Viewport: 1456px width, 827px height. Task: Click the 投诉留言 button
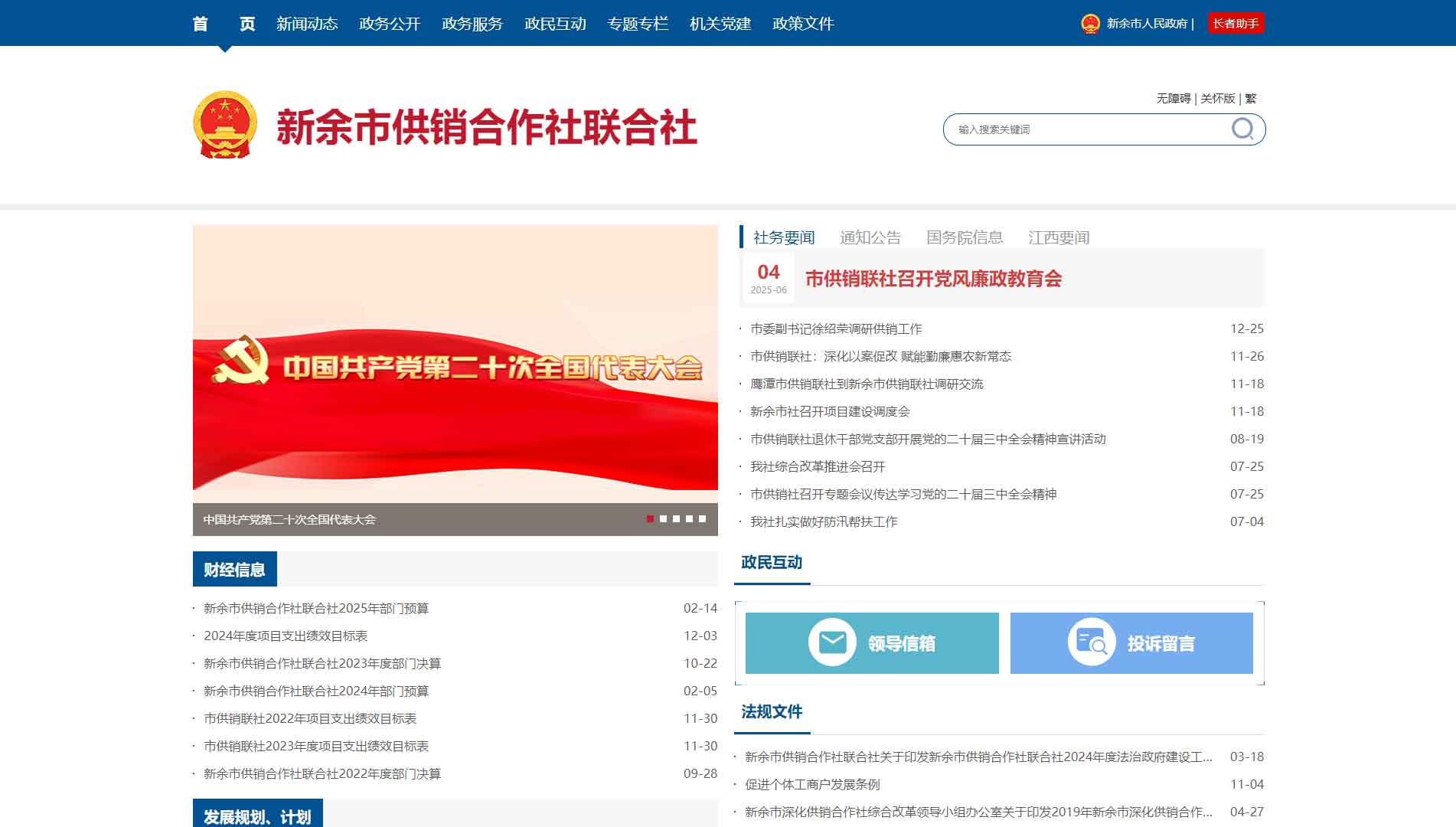(x=1131, y=643)
